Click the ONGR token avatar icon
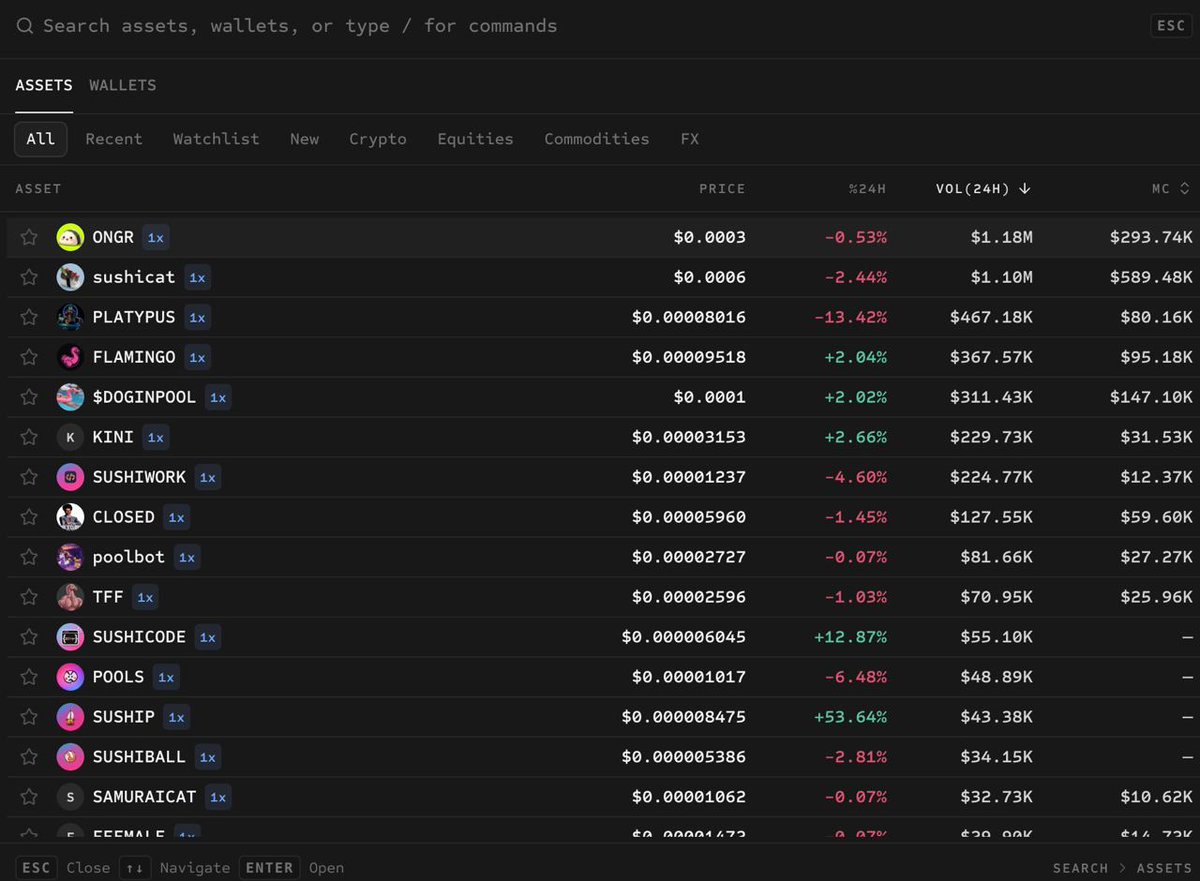The width and height of the screenshot is (1200, 881). tap(70, 237)
